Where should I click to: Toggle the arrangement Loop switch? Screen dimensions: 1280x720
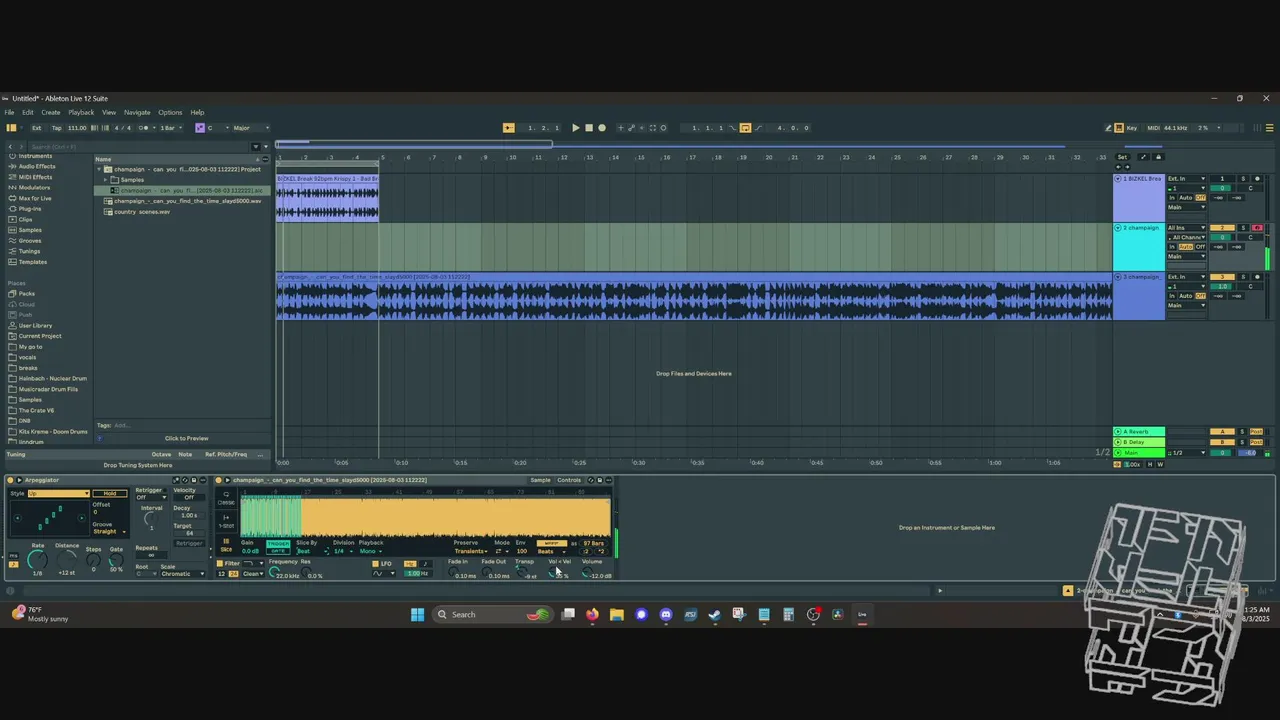coord(745,128)
